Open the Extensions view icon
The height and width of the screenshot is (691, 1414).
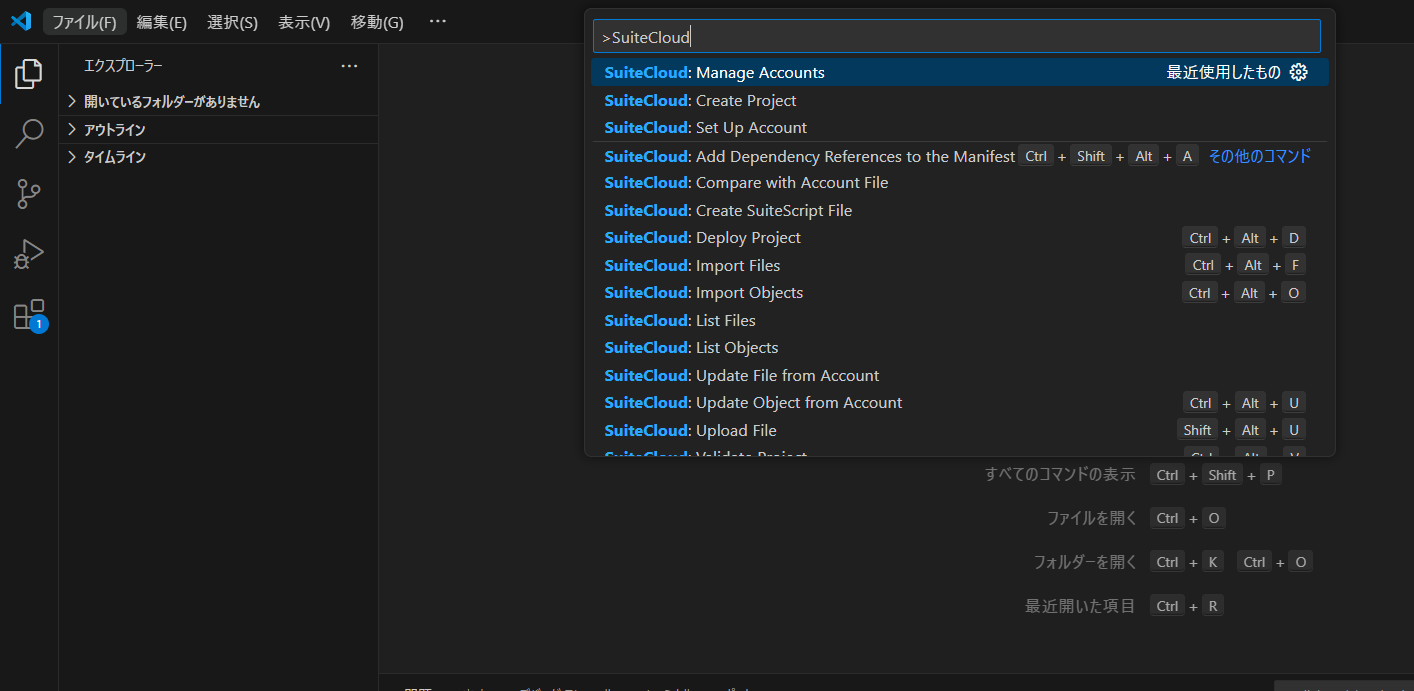point(29,315)
